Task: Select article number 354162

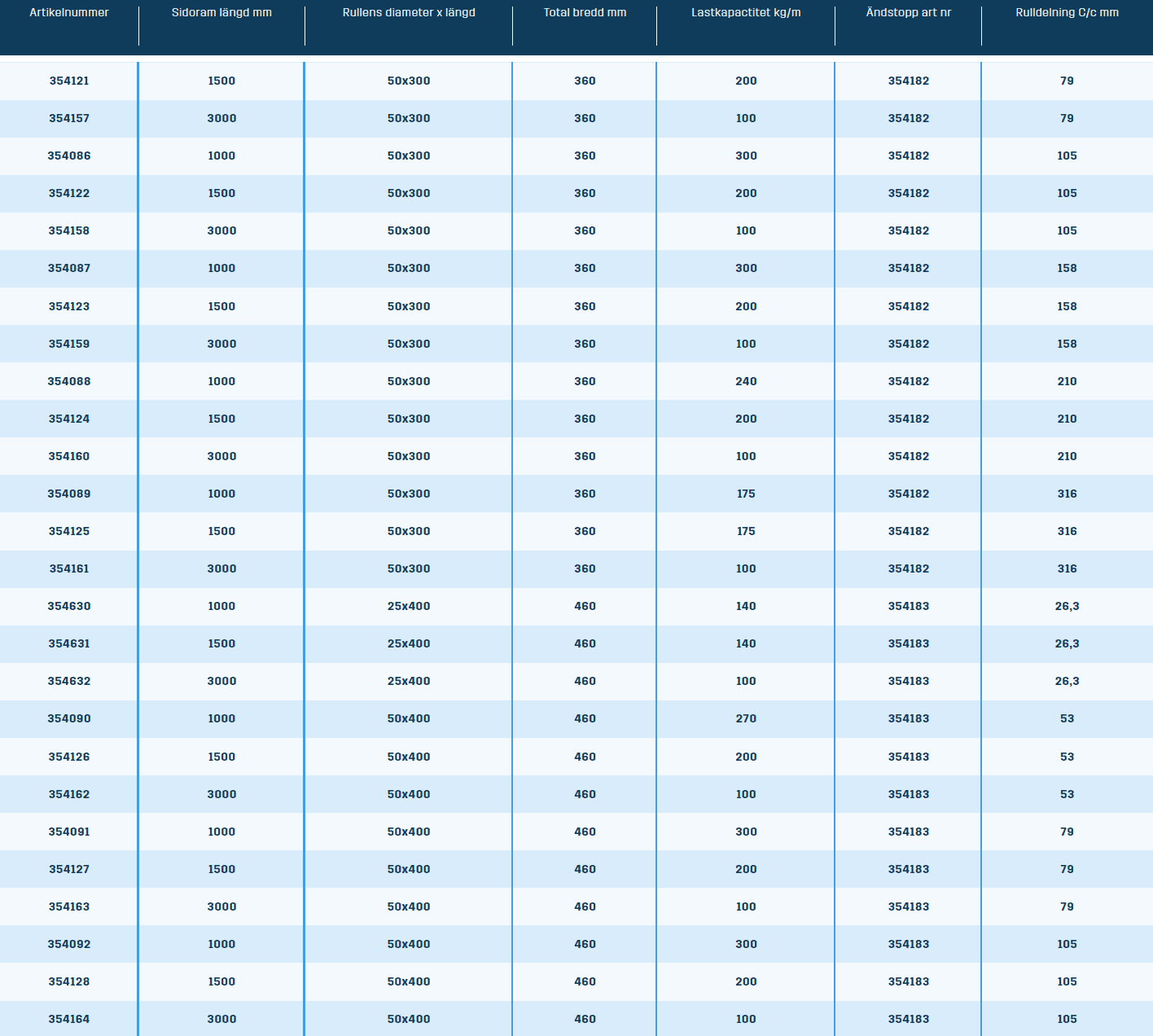Action: click(69, 795)
